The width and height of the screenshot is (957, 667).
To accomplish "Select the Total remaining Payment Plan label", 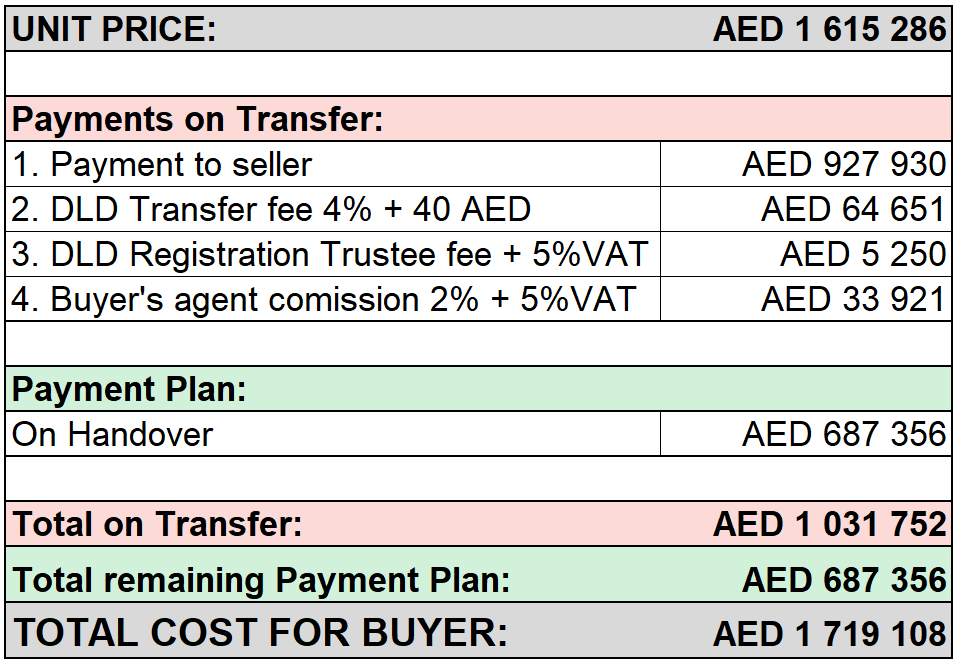I will coord(261,580).
